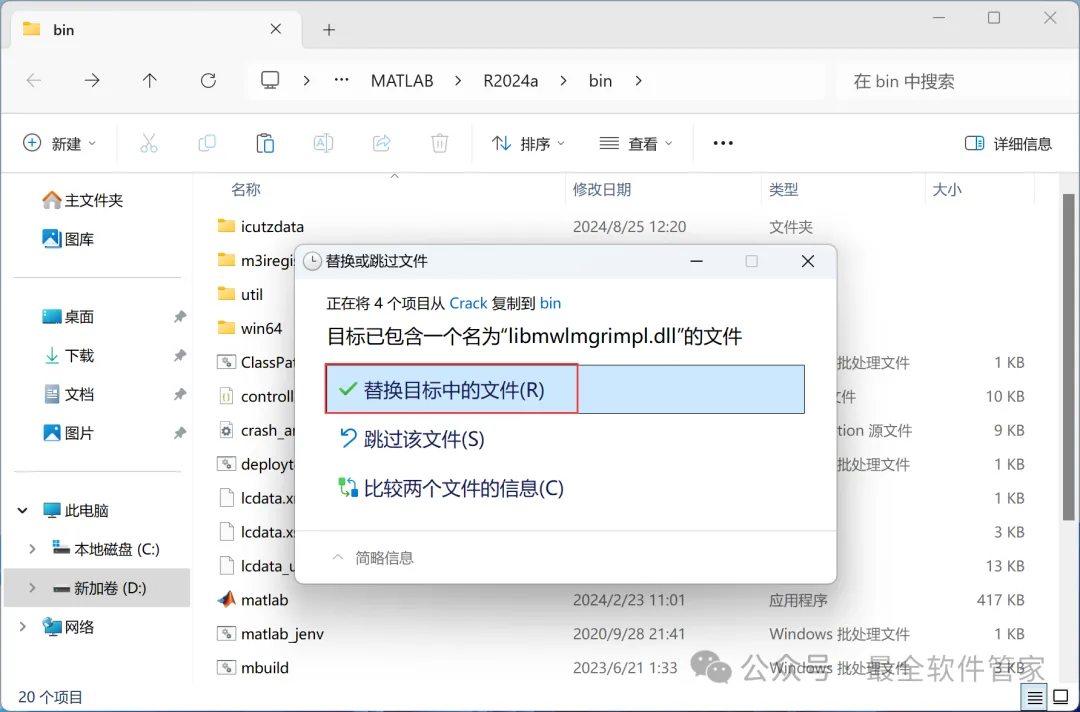Expand the Network (网络) node
Viewport: 1080px width, 712px height.
[23, 627]
